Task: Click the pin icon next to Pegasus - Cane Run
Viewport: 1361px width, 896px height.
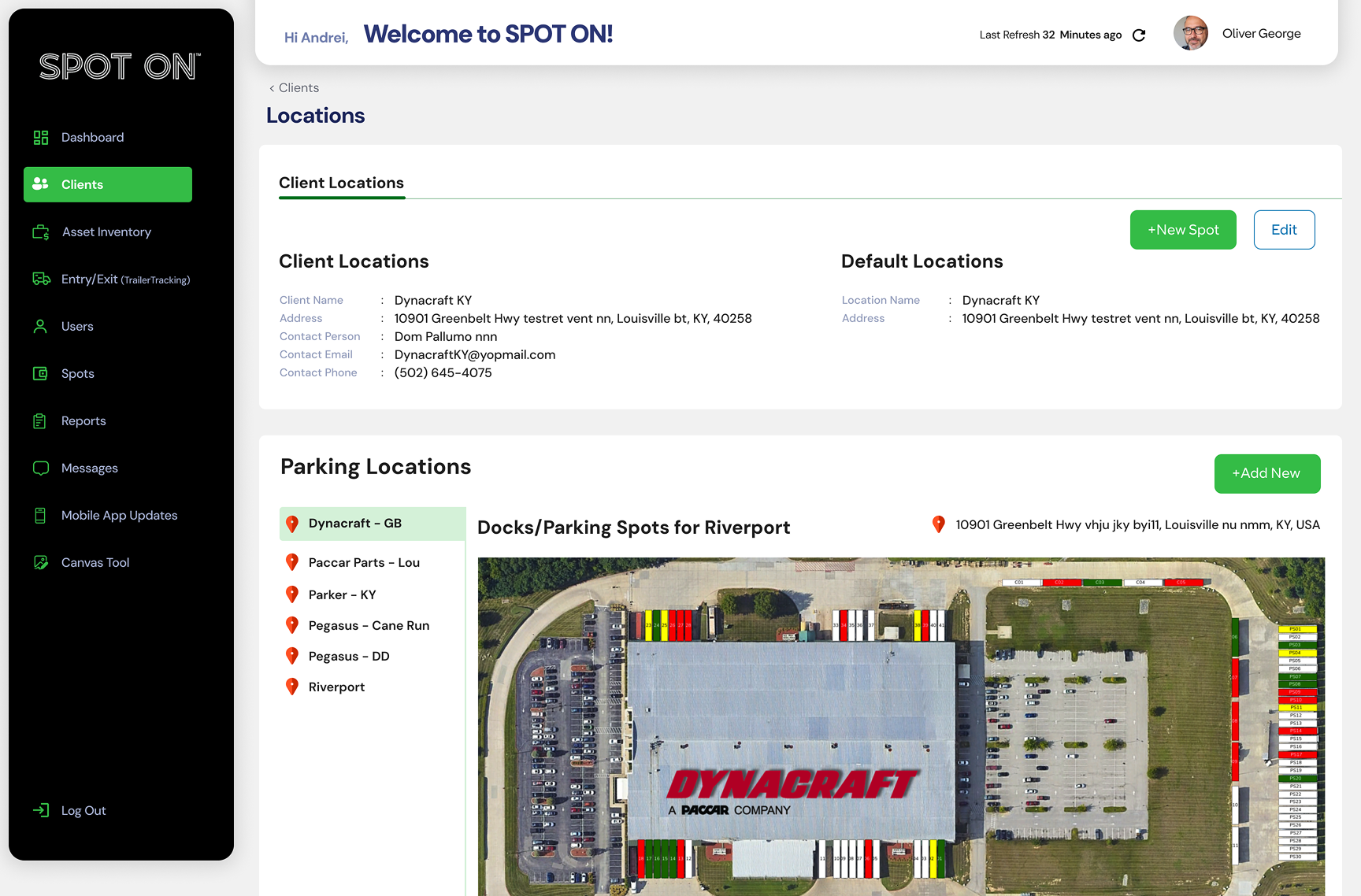Action: 292,625
